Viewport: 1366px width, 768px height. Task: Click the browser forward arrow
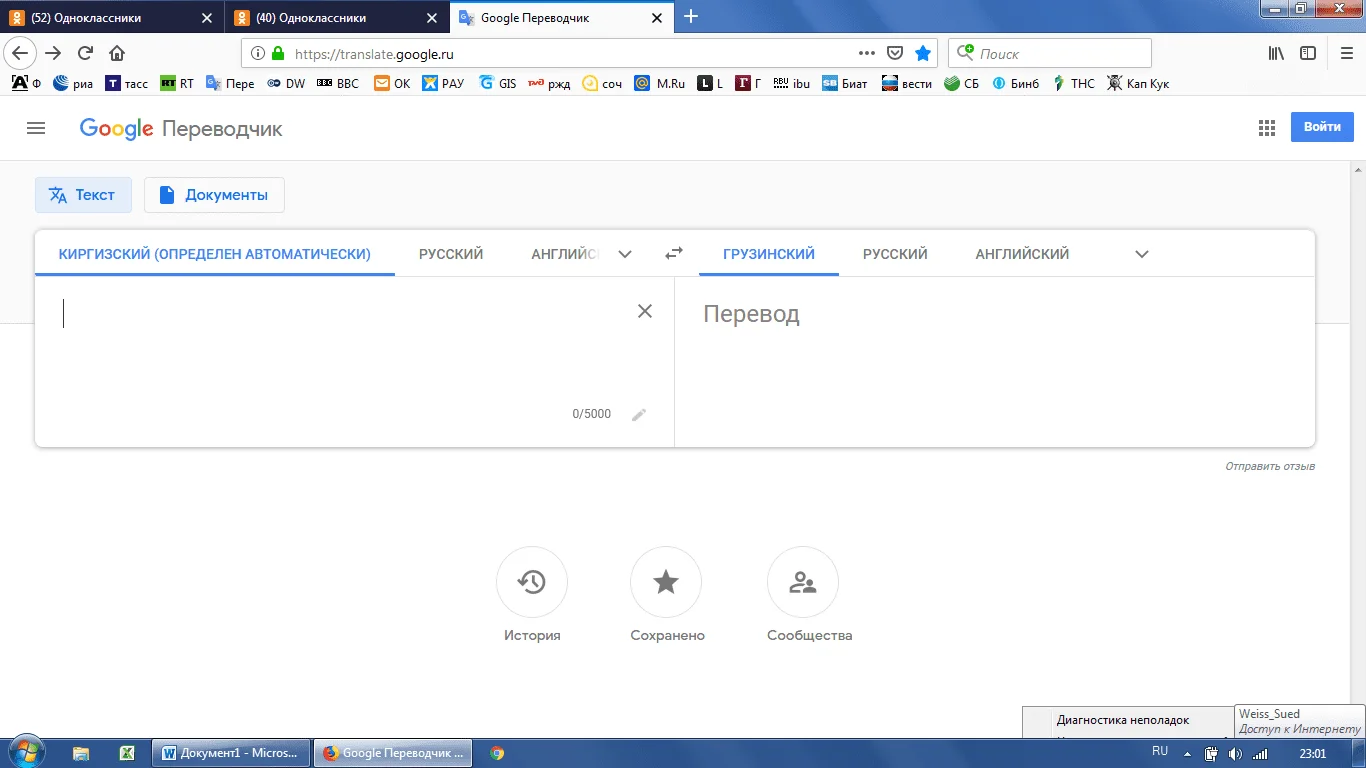point(54,54)
